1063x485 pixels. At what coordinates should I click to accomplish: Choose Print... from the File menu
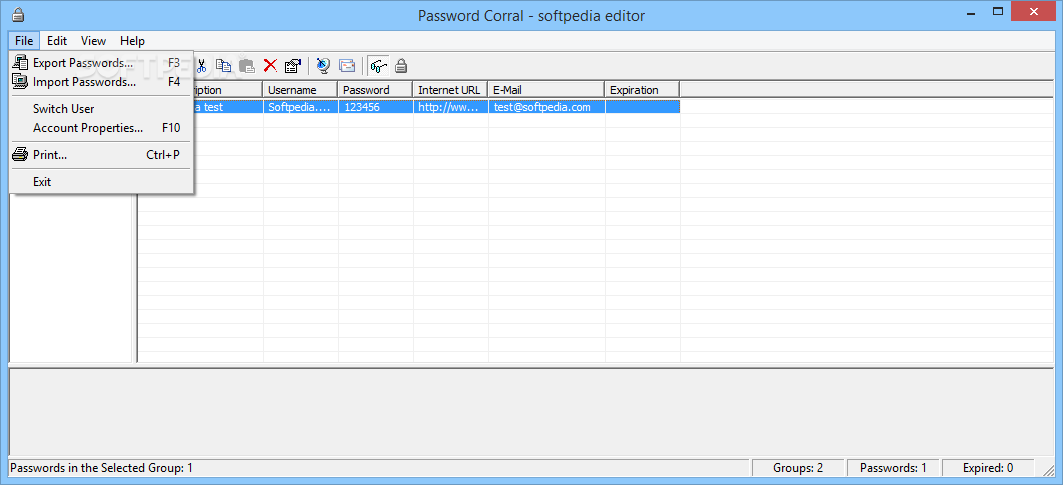102,155
